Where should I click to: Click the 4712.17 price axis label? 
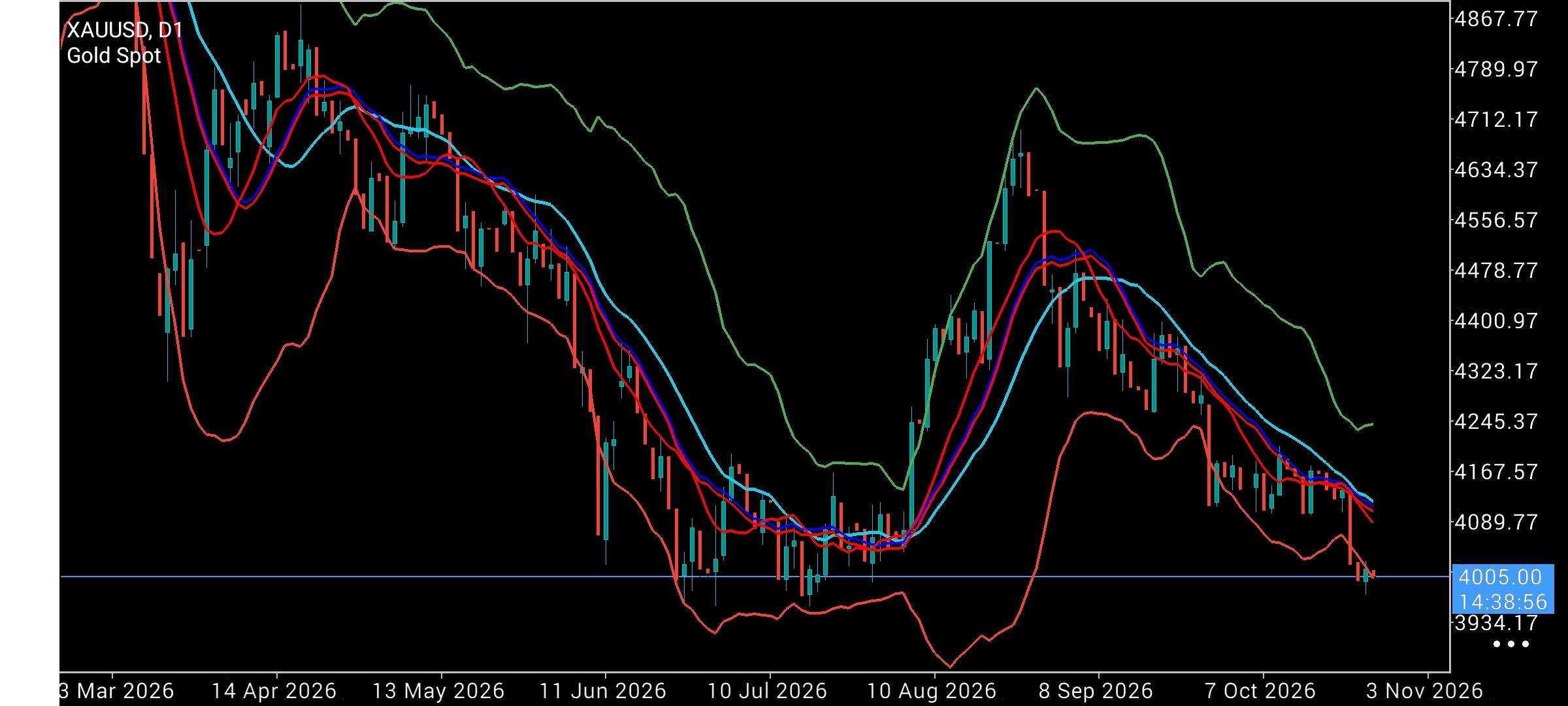(1495, 120)
